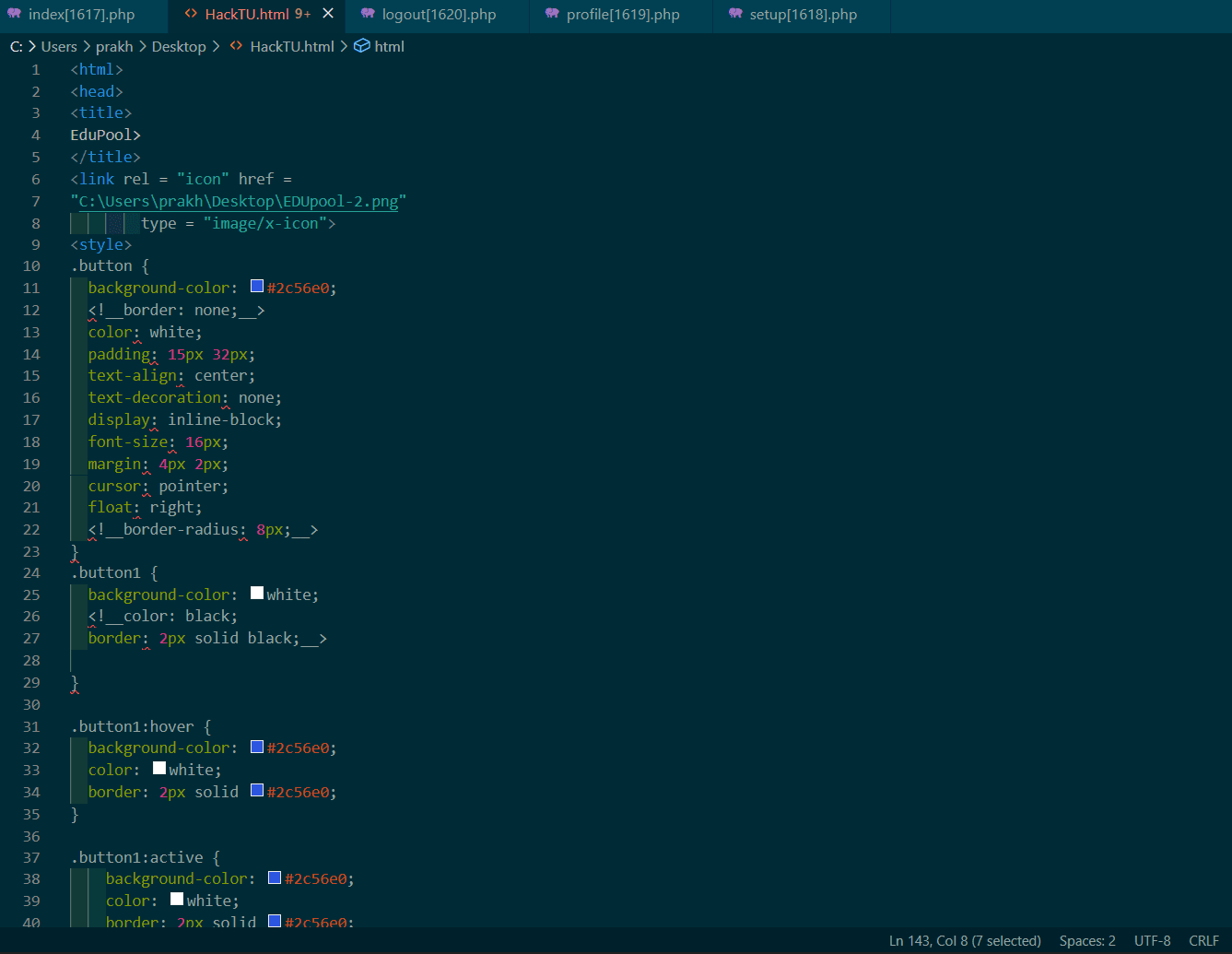This screenshot has height=954, width=1232.
Task: Expand chevron after prakh in breadcrumb
Action: point(143,46)
